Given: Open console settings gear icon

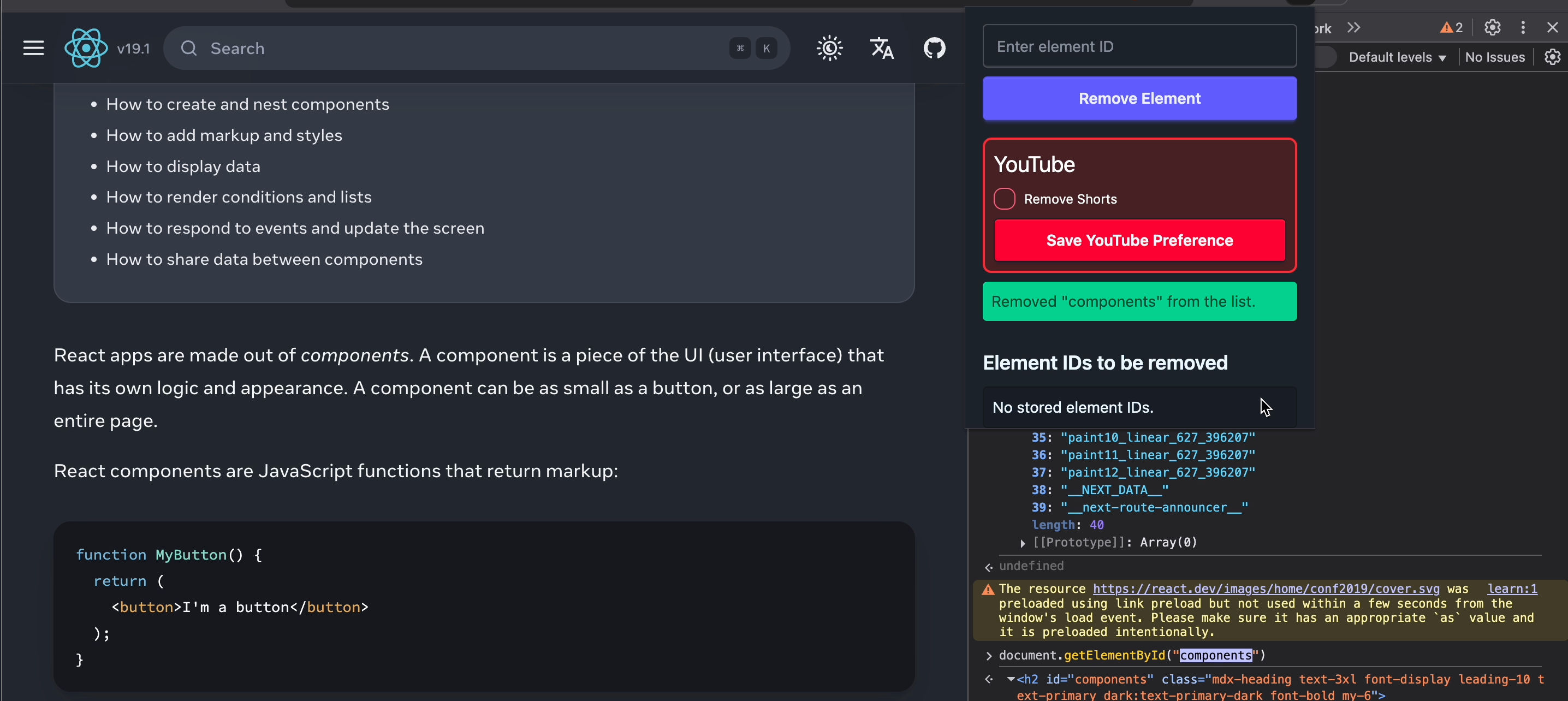Looking at the screenshot, I should coord(1552,57).
